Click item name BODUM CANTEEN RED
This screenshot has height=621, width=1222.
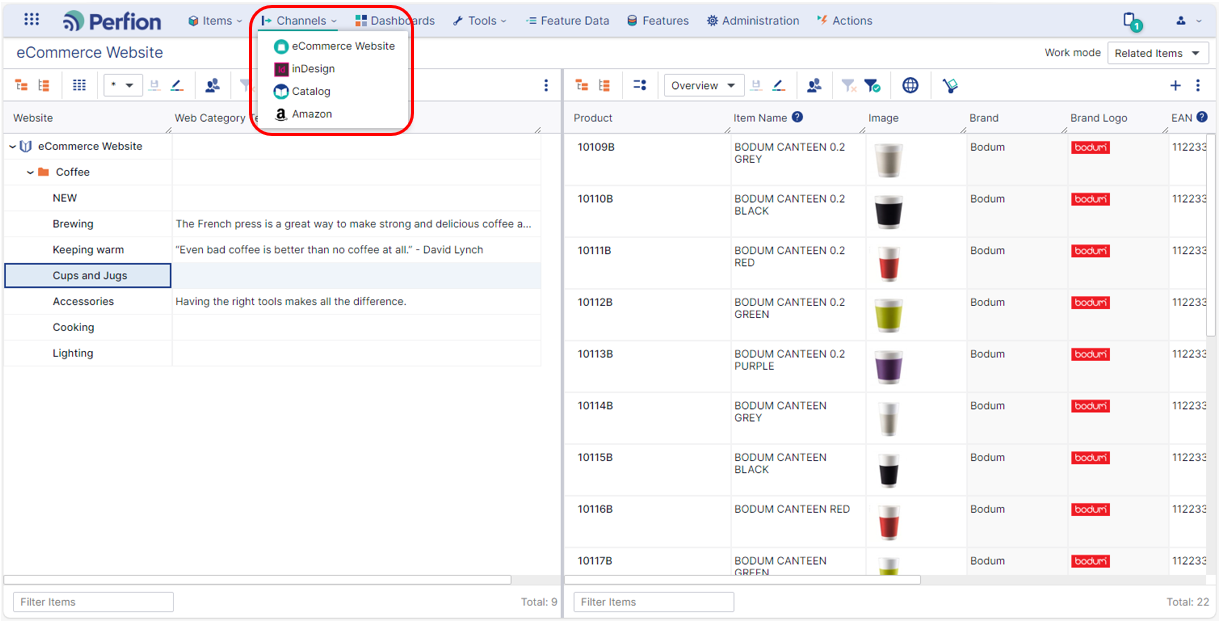792,509
